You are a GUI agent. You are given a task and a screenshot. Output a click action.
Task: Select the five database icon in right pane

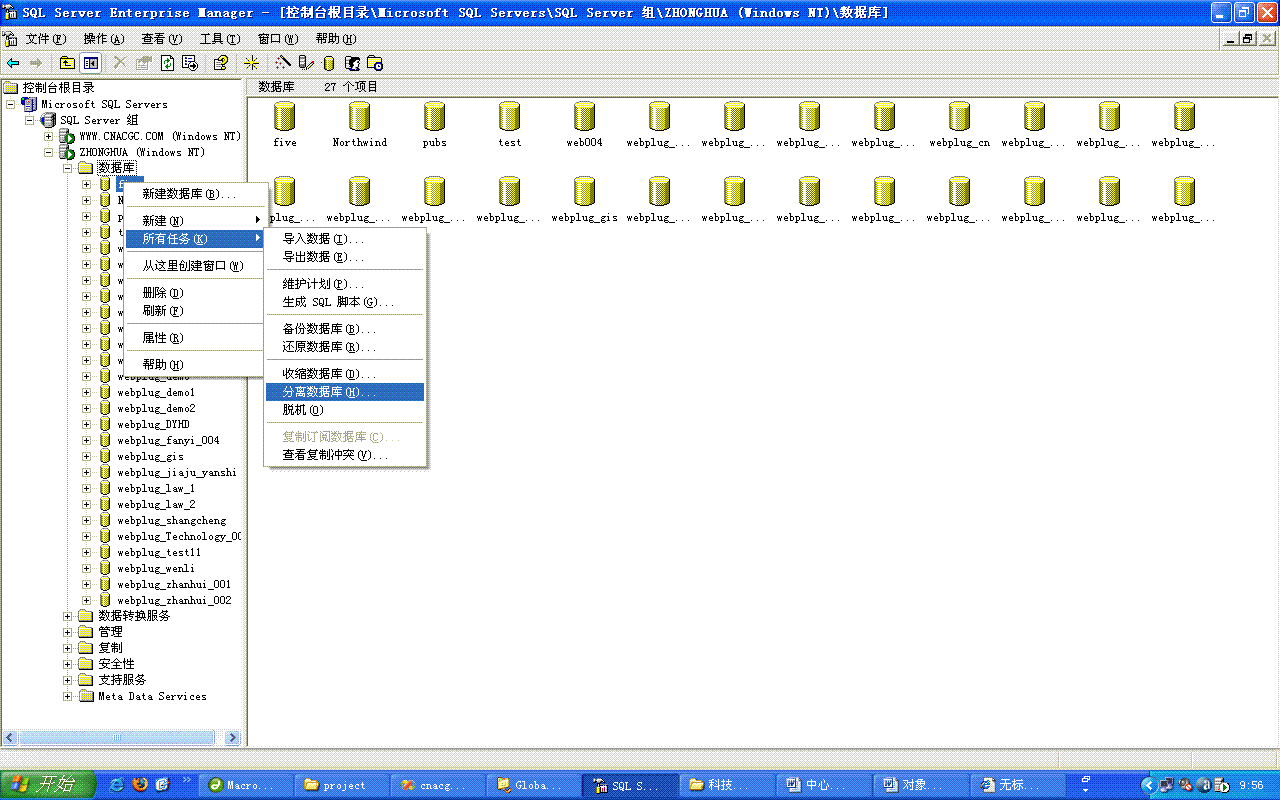285,118
